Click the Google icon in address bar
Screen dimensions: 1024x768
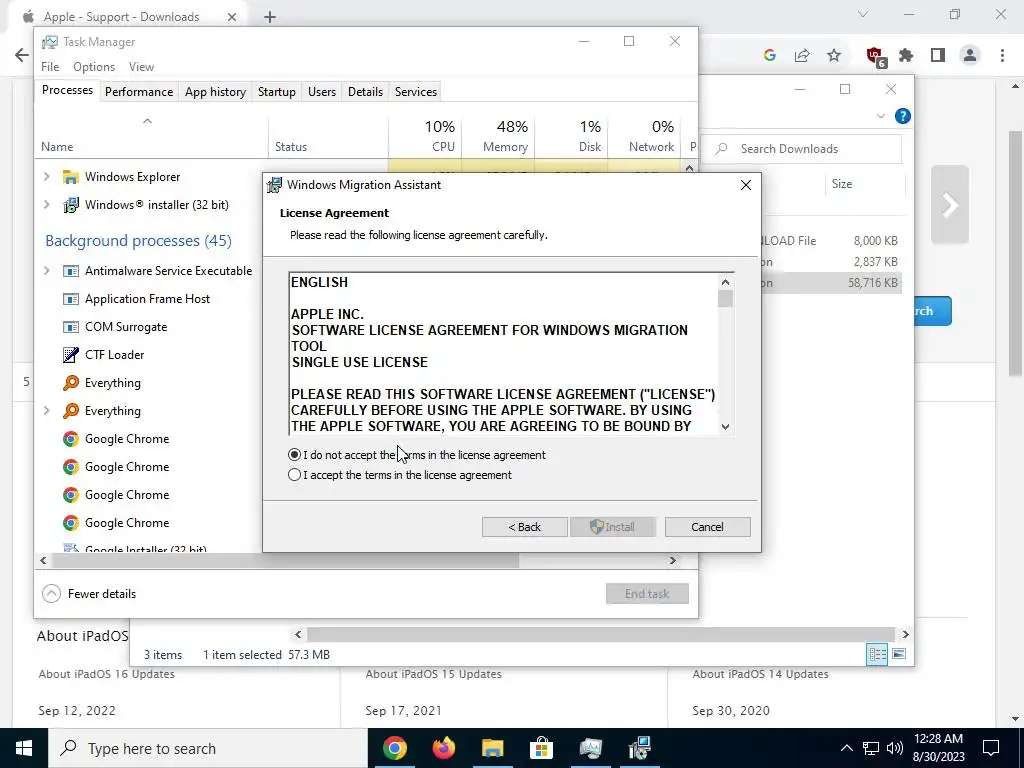[x=770, y=56]
